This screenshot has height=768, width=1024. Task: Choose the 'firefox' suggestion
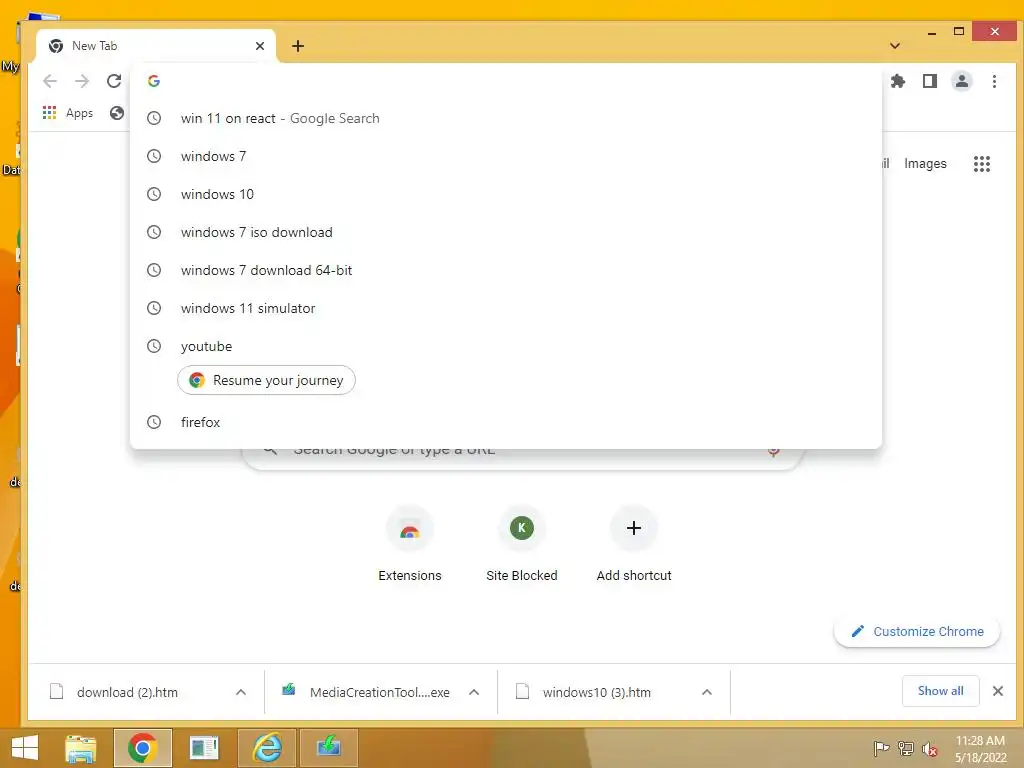click(506, 422)
